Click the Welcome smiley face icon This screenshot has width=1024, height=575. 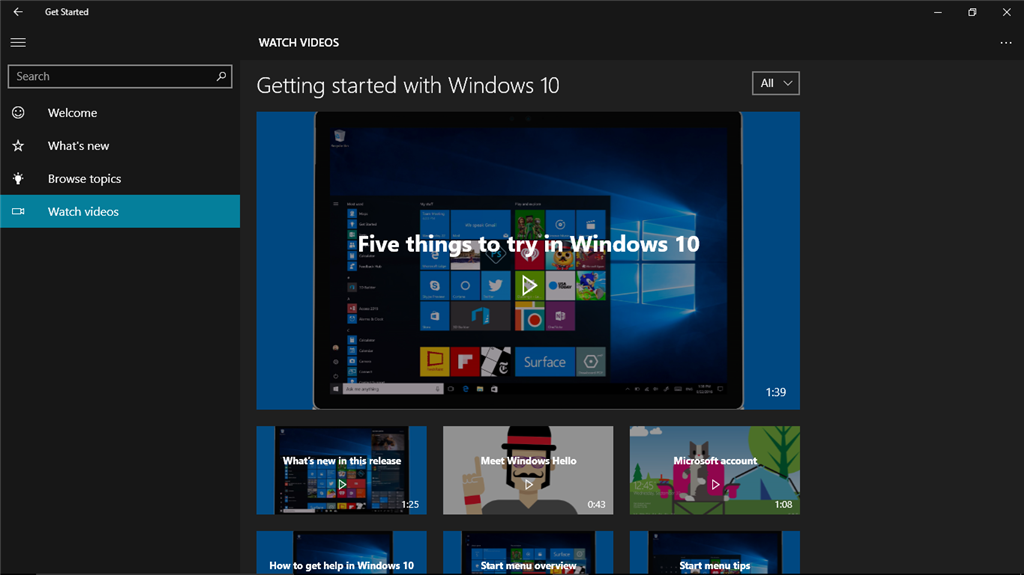pos(18,112)
